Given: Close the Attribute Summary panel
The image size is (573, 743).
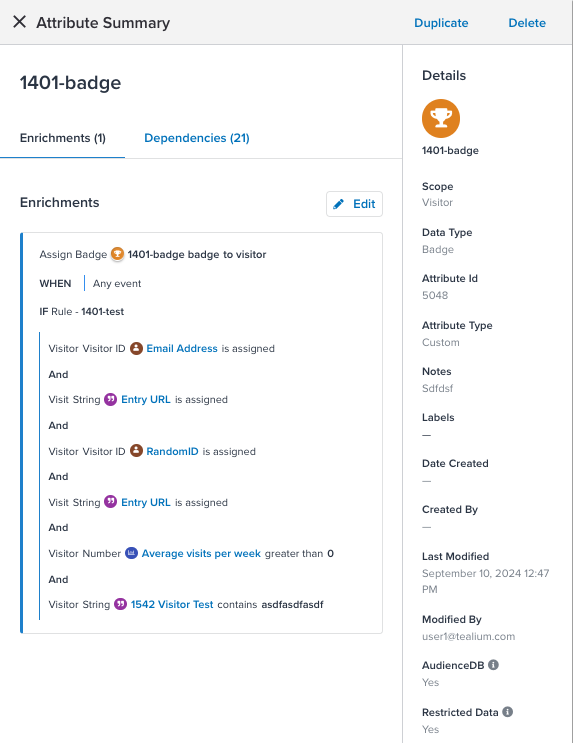Looking at the screenshot, I should pyautogui.click(x=19, y=22).
